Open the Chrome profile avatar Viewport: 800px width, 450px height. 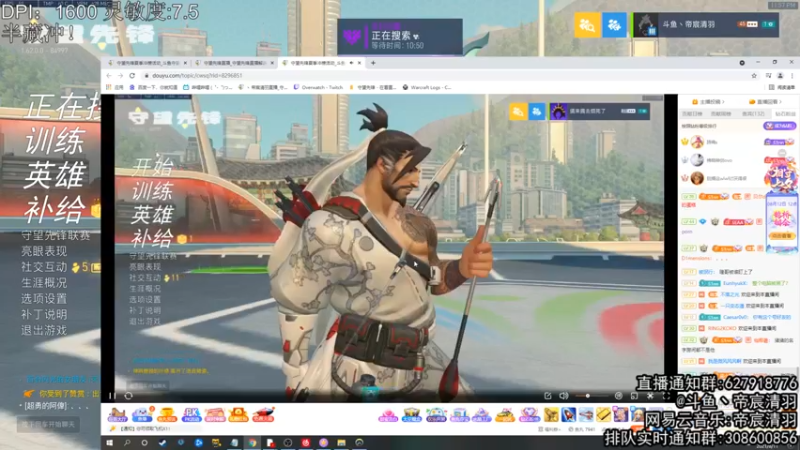pos(780,76)
